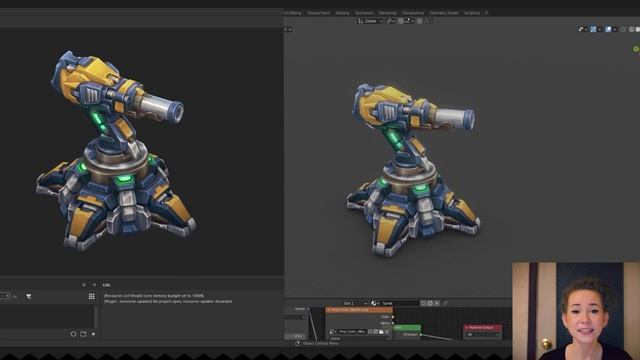The height and width of the screenshot is (360, 640).
Task: Click the turret model in the left viewport
Action: click(116, 151)
